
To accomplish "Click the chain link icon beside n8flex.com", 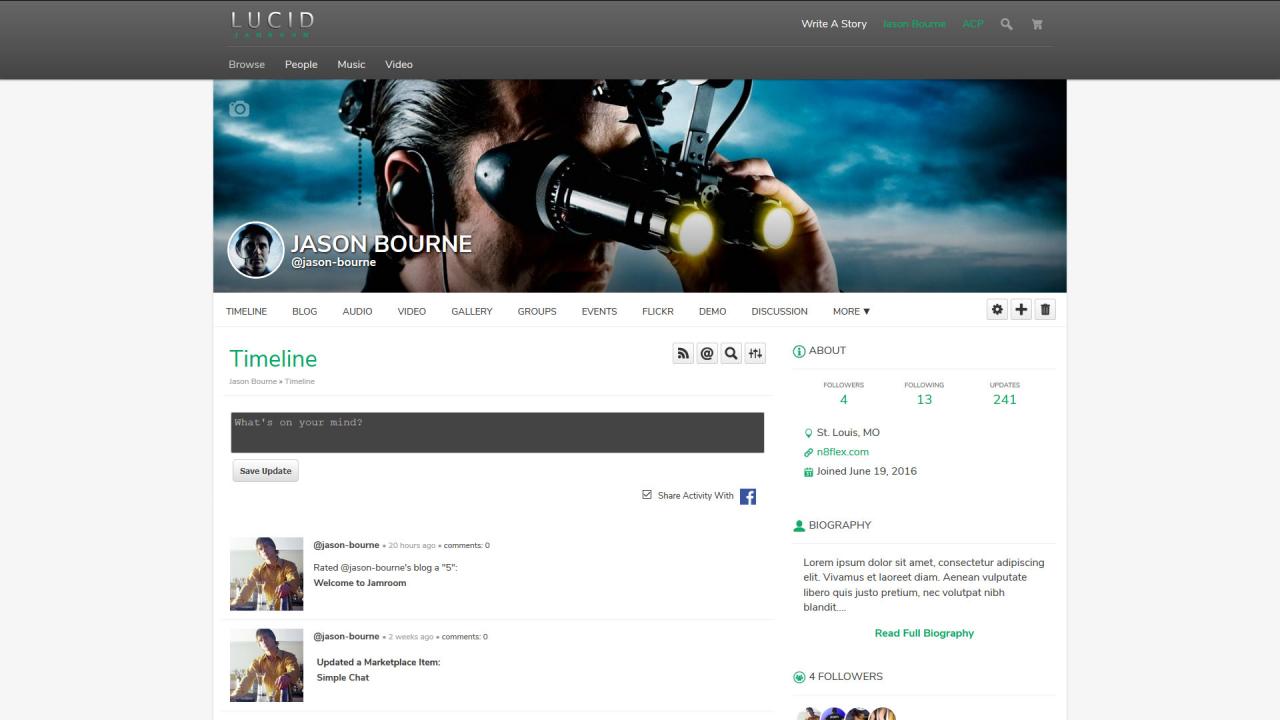I will point(808,453).
